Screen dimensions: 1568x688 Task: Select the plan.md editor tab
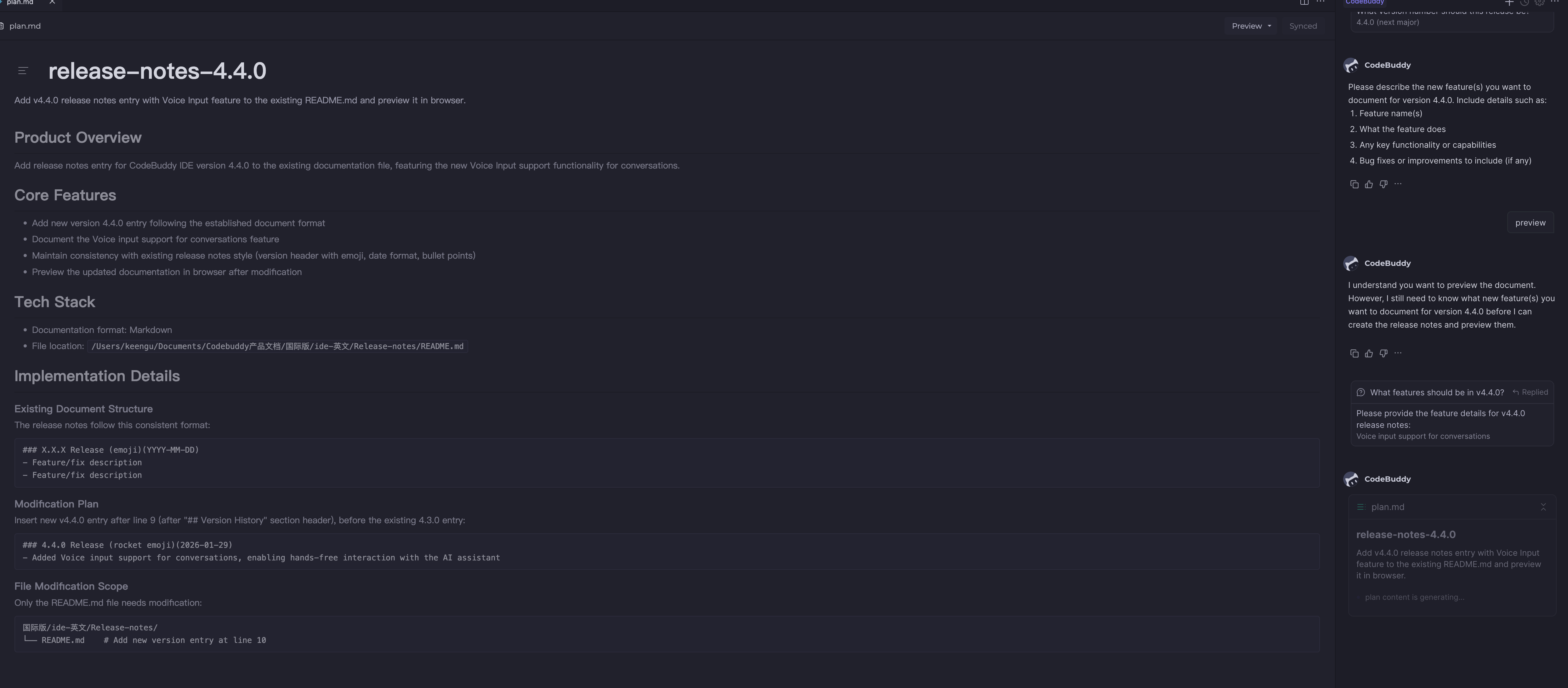20,3
